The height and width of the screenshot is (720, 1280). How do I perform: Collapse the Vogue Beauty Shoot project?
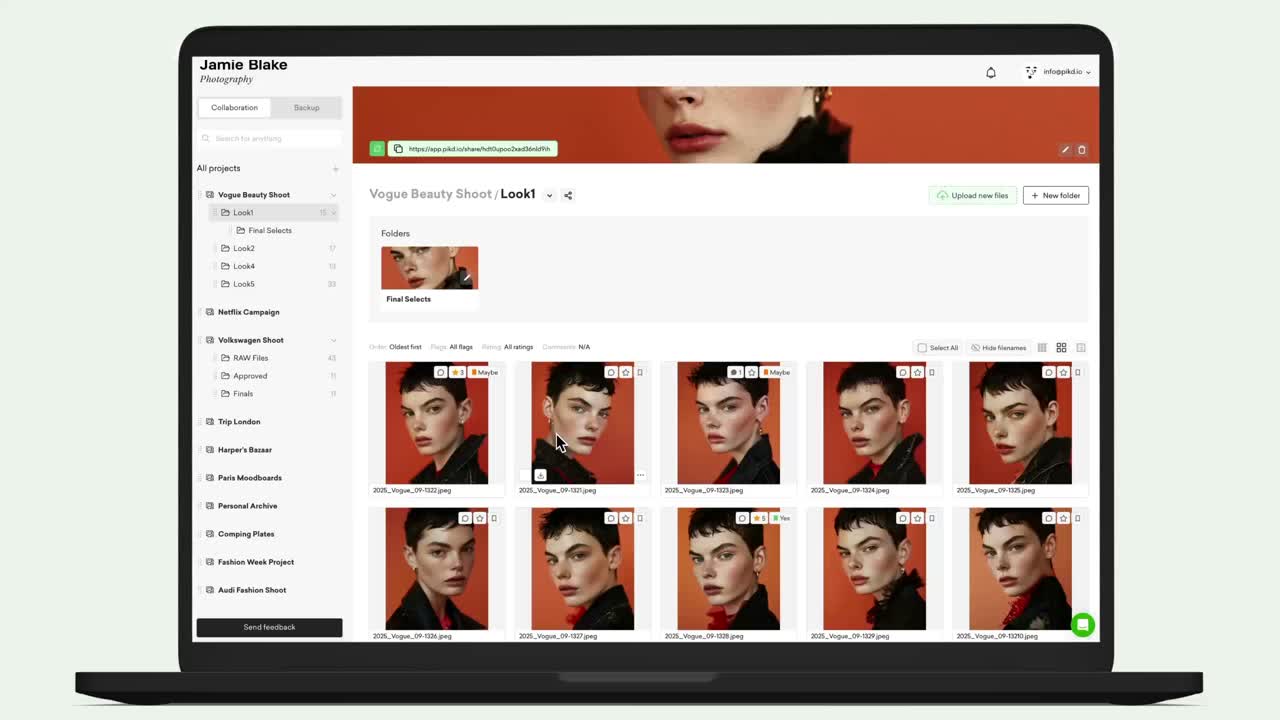pos(333,195)
